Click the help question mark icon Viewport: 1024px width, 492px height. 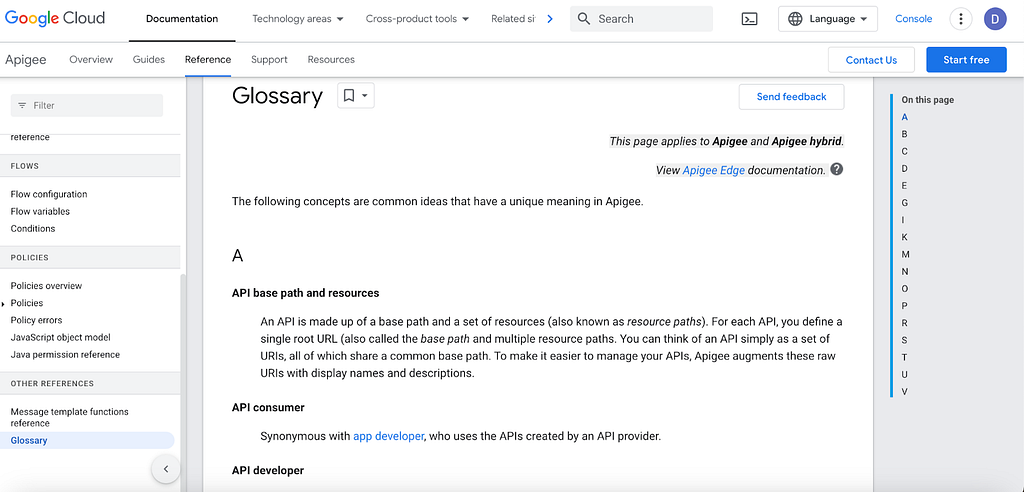click(837, 169)
